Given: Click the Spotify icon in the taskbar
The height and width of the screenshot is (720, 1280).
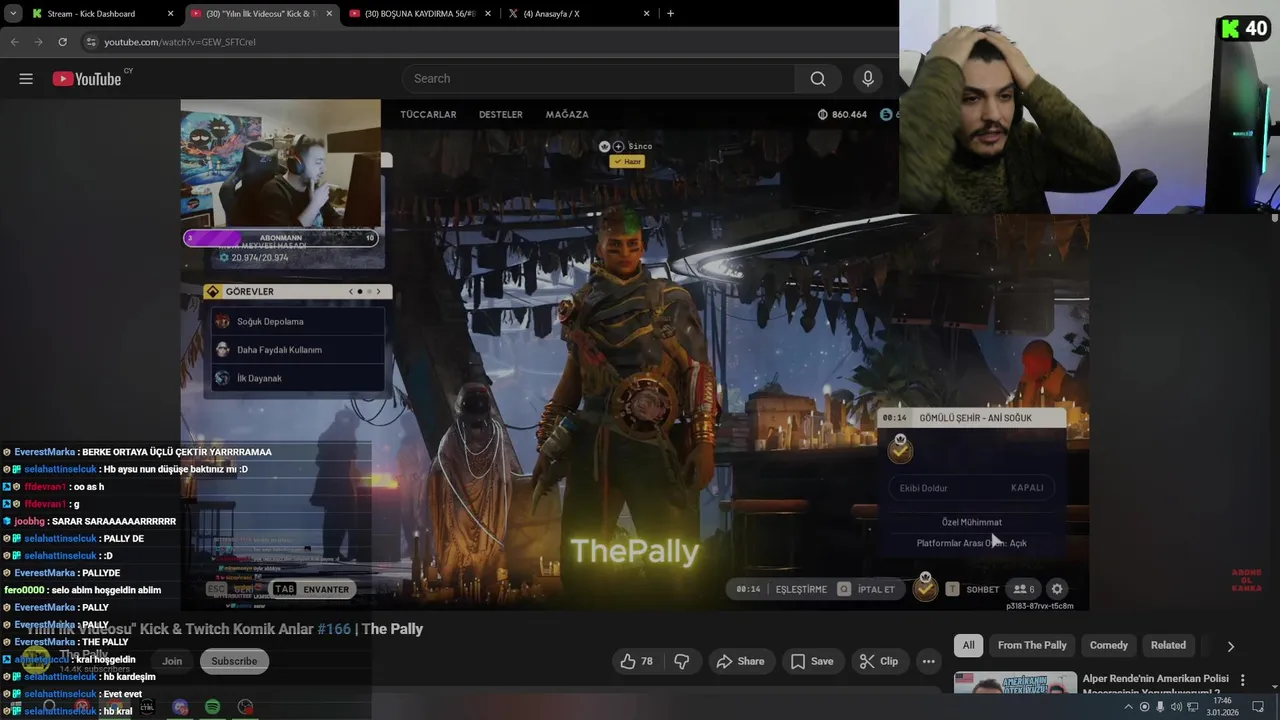Looking at the screenshot, I should [212, 707].
